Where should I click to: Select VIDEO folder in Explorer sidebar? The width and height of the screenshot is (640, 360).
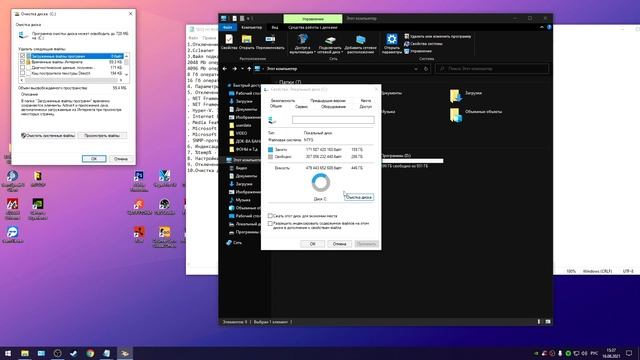pos(238,133)
